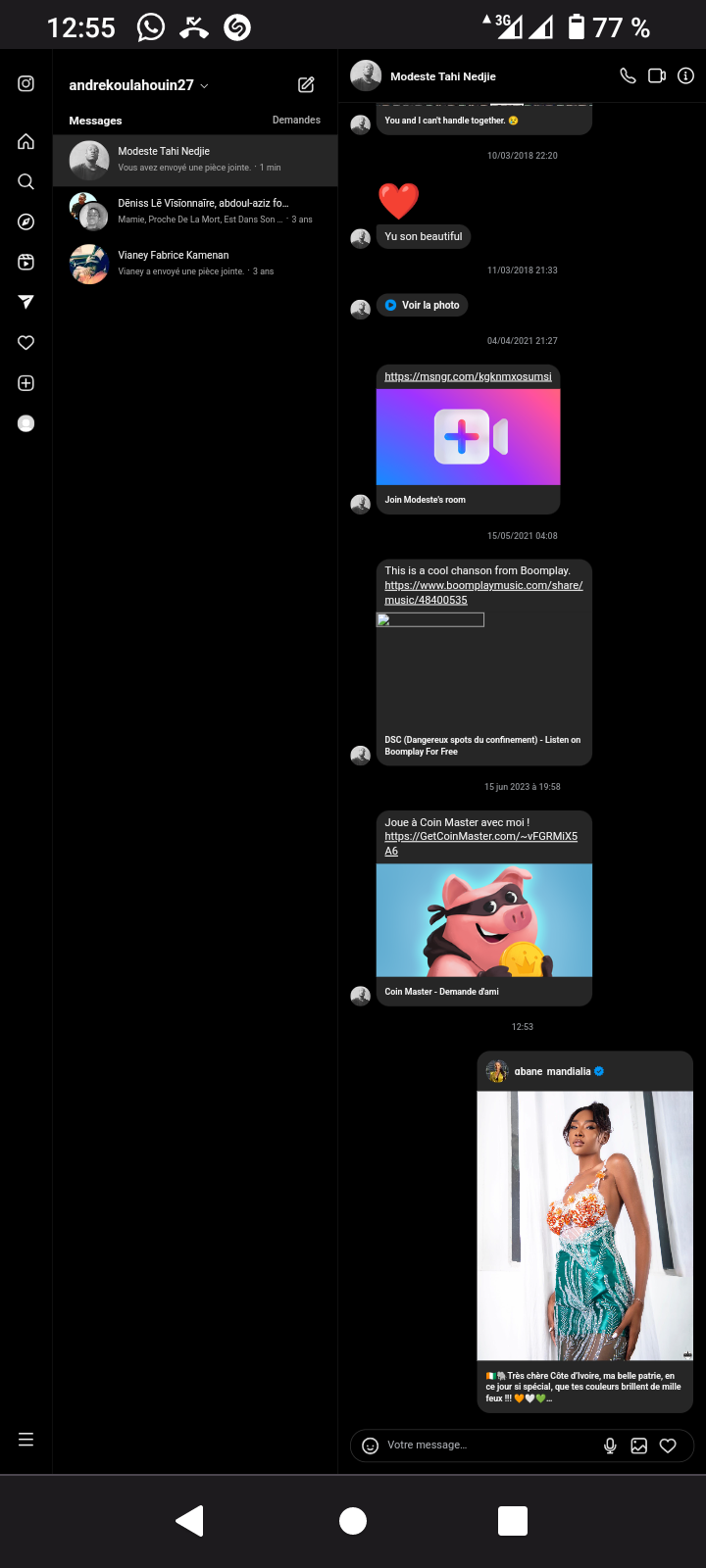706x1568 pixels.
Task: Follow the GetCoinMaster.com invitation link
Action: click(x=480, y=837)
